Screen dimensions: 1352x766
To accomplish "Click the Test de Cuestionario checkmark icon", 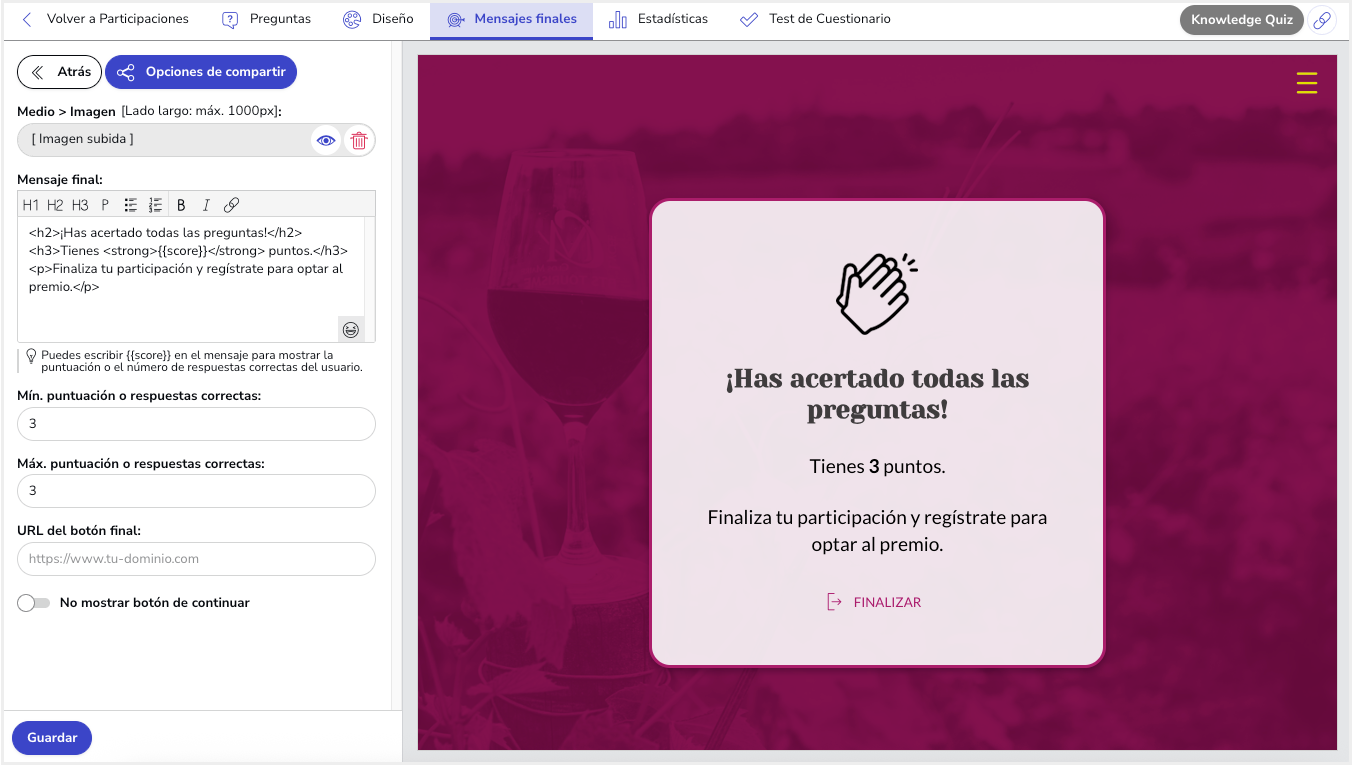I will point(749,20).
